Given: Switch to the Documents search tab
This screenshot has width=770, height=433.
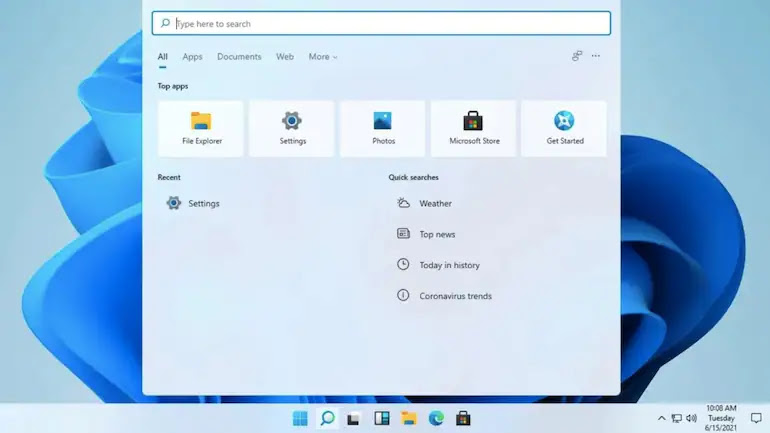Looking at the screenshot, I should [x=239, y=57].
